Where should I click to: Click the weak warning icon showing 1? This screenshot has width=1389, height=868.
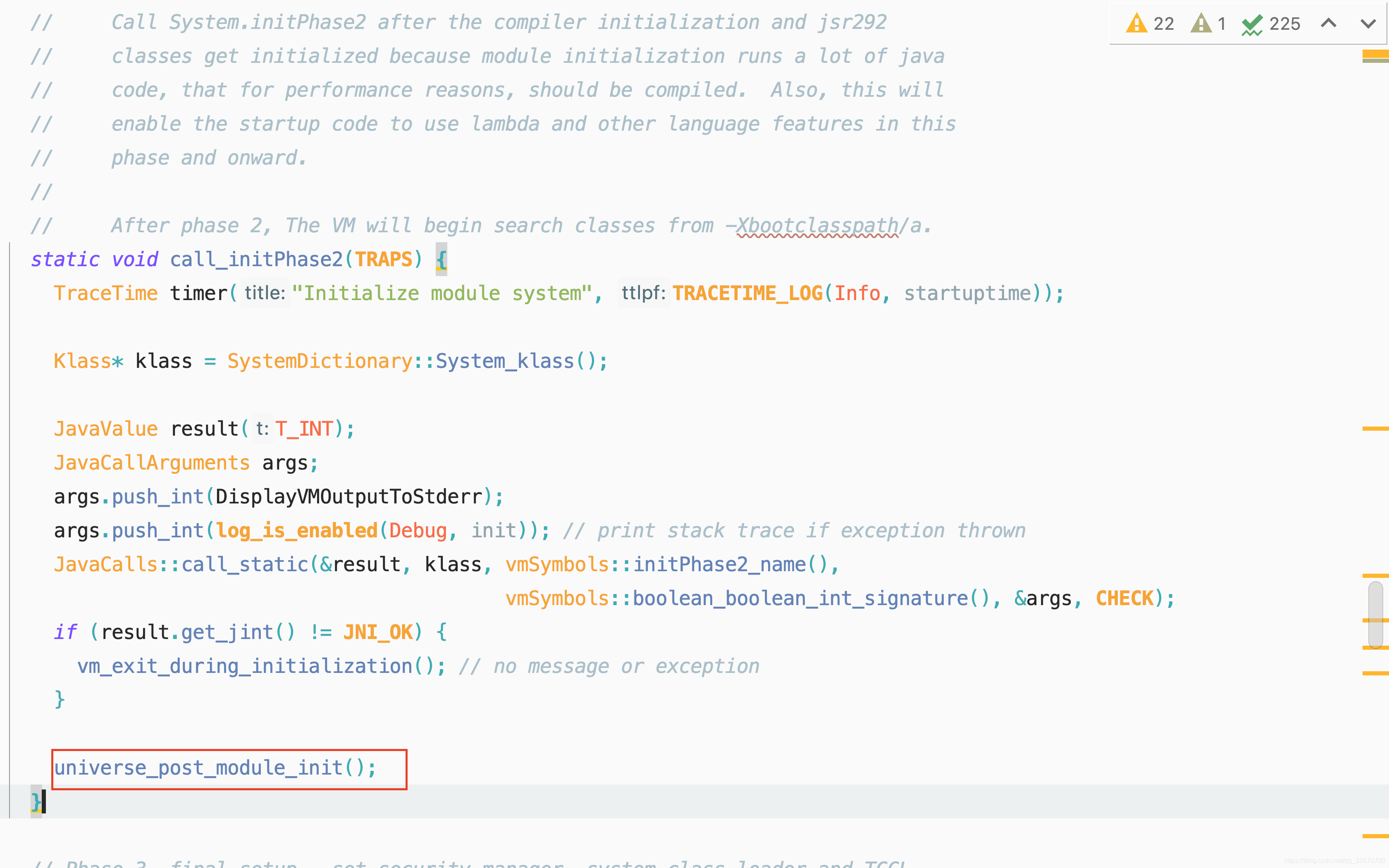[x=1201, y=24]
